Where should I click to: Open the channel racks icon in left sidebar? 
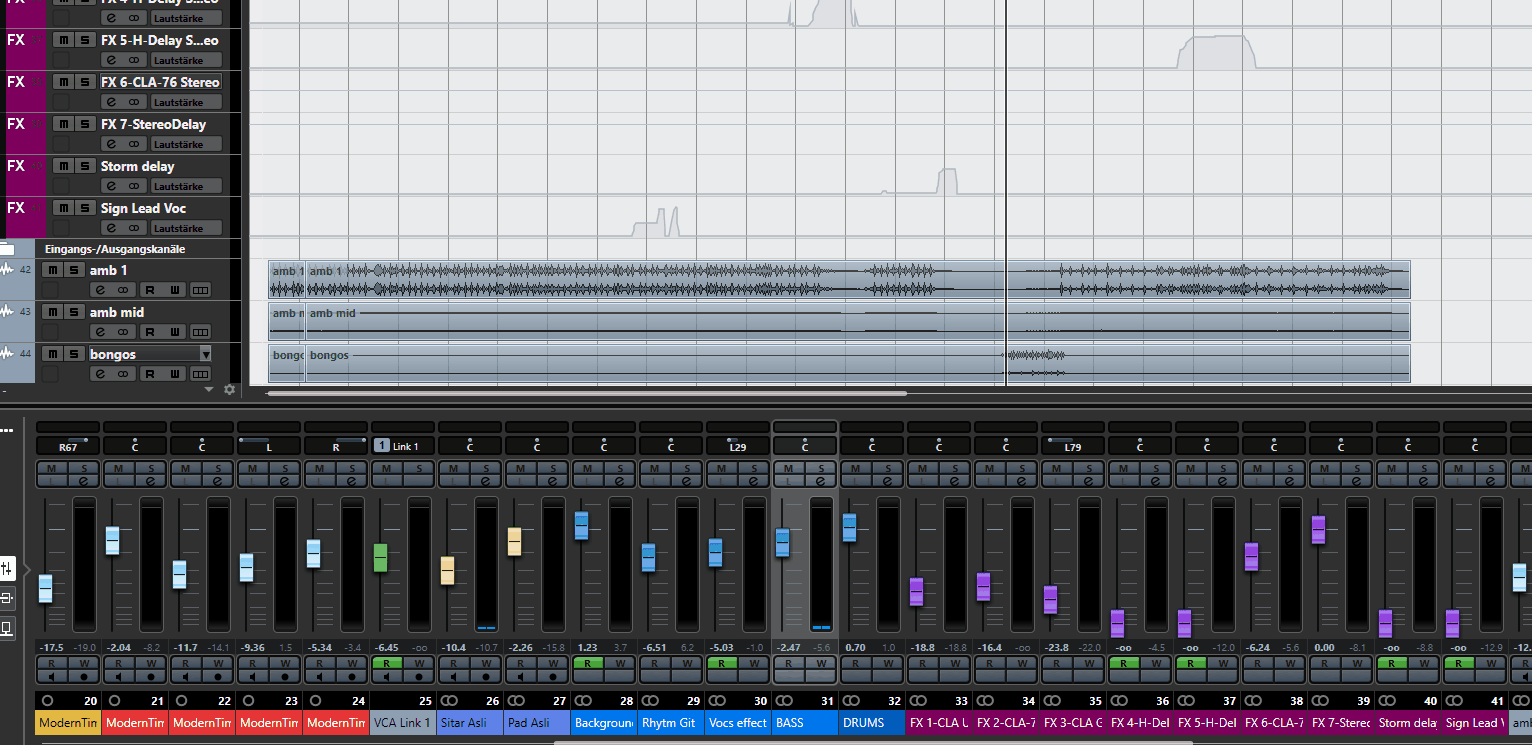coord(7,598)
